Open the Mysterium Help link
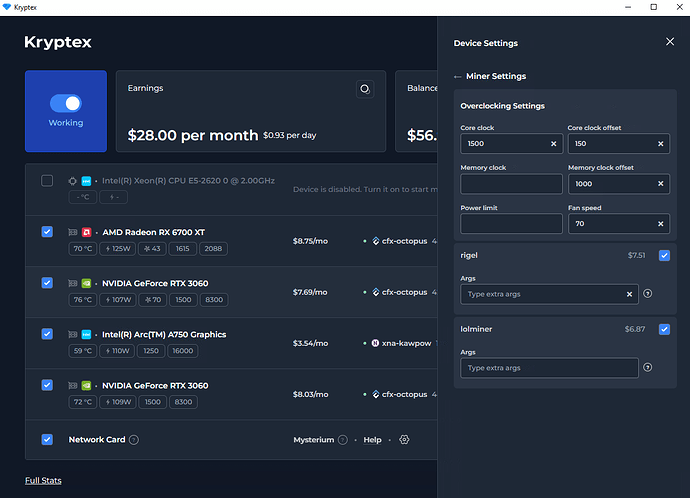 (372, 440)
